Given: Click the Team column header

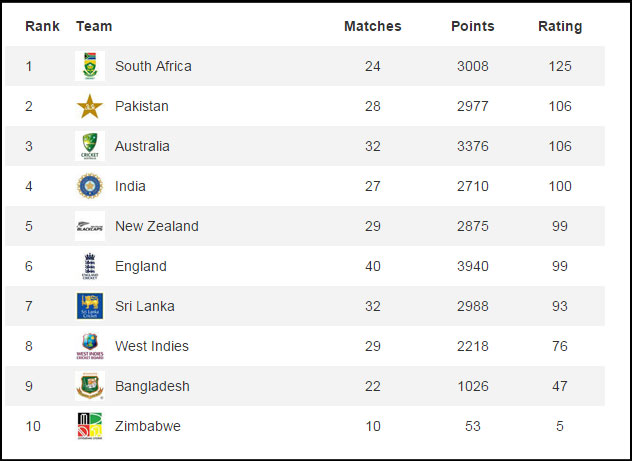Looking at the screenshot, I should [x=94, y=26].
